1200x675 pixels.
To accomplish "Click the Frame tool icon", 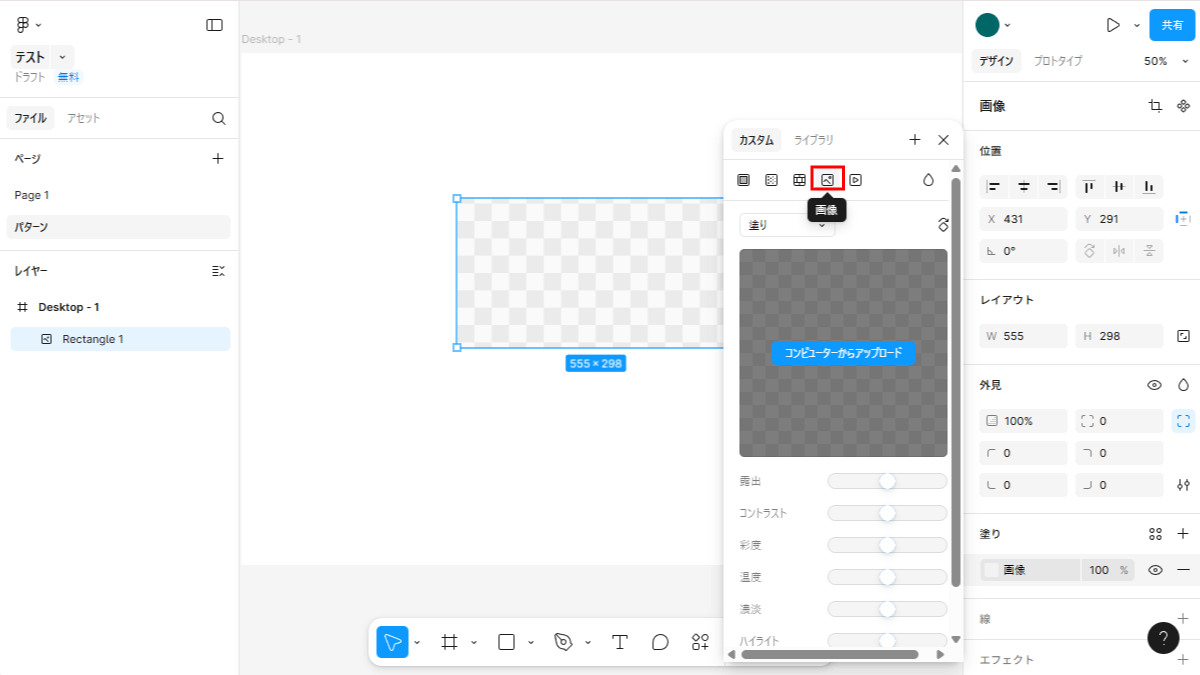I will coord(450,642).
